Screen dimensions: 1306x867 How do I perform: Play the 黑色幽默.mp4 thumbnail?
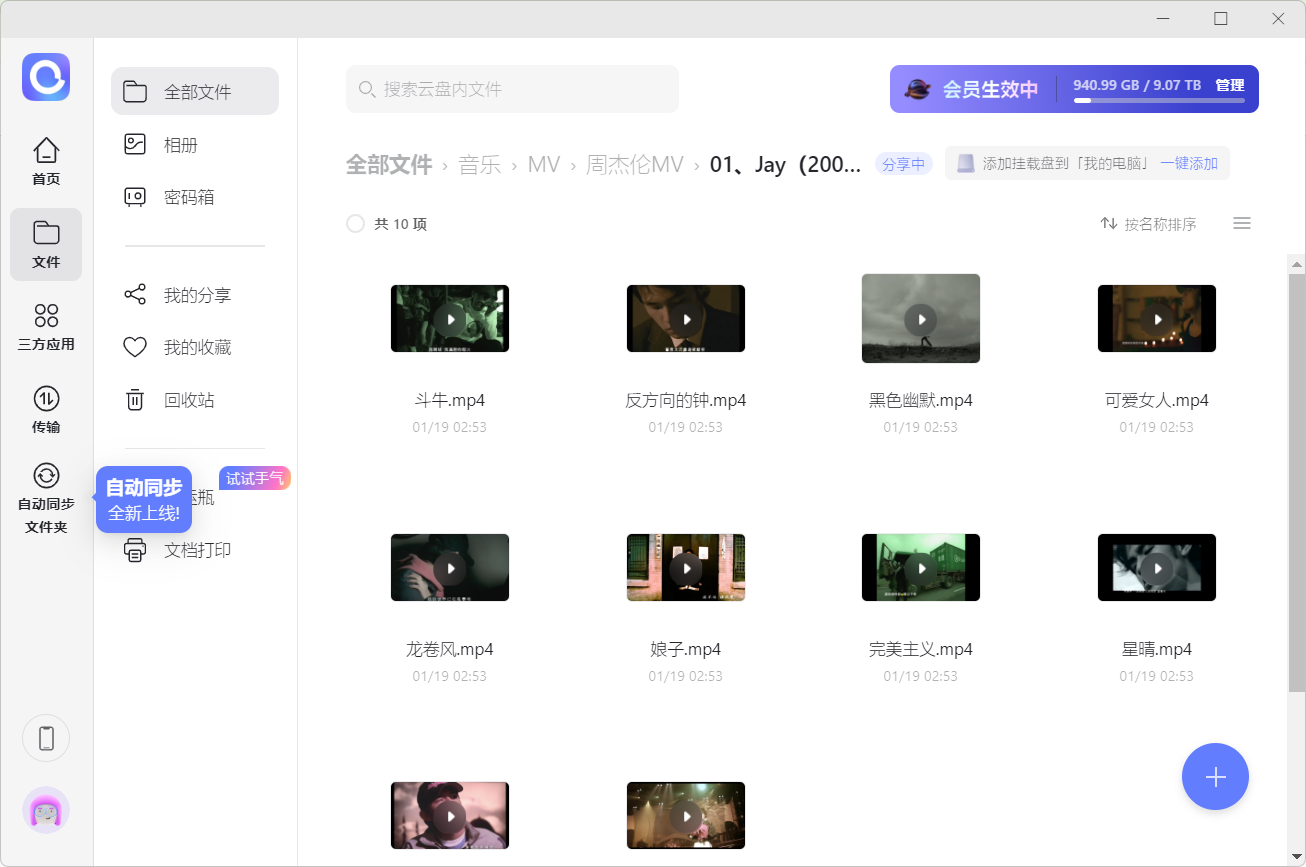(x=921, y=318)
